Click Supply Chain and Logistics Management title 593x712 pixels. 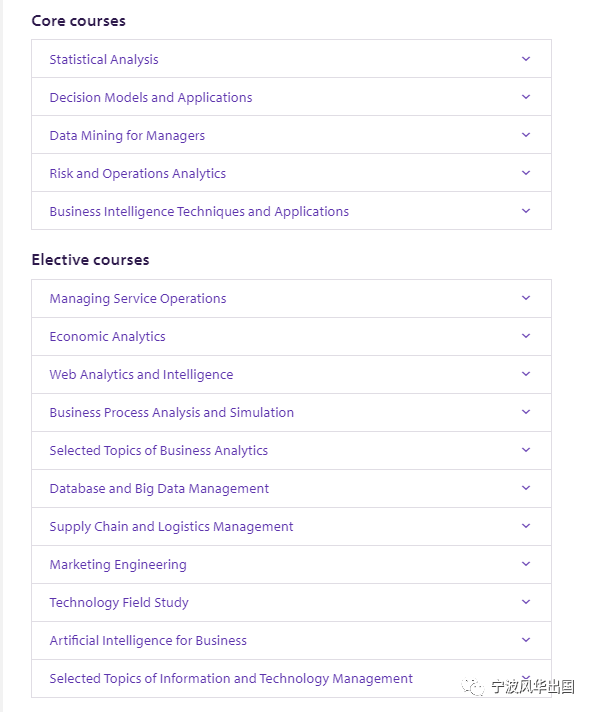coord(171,527)
